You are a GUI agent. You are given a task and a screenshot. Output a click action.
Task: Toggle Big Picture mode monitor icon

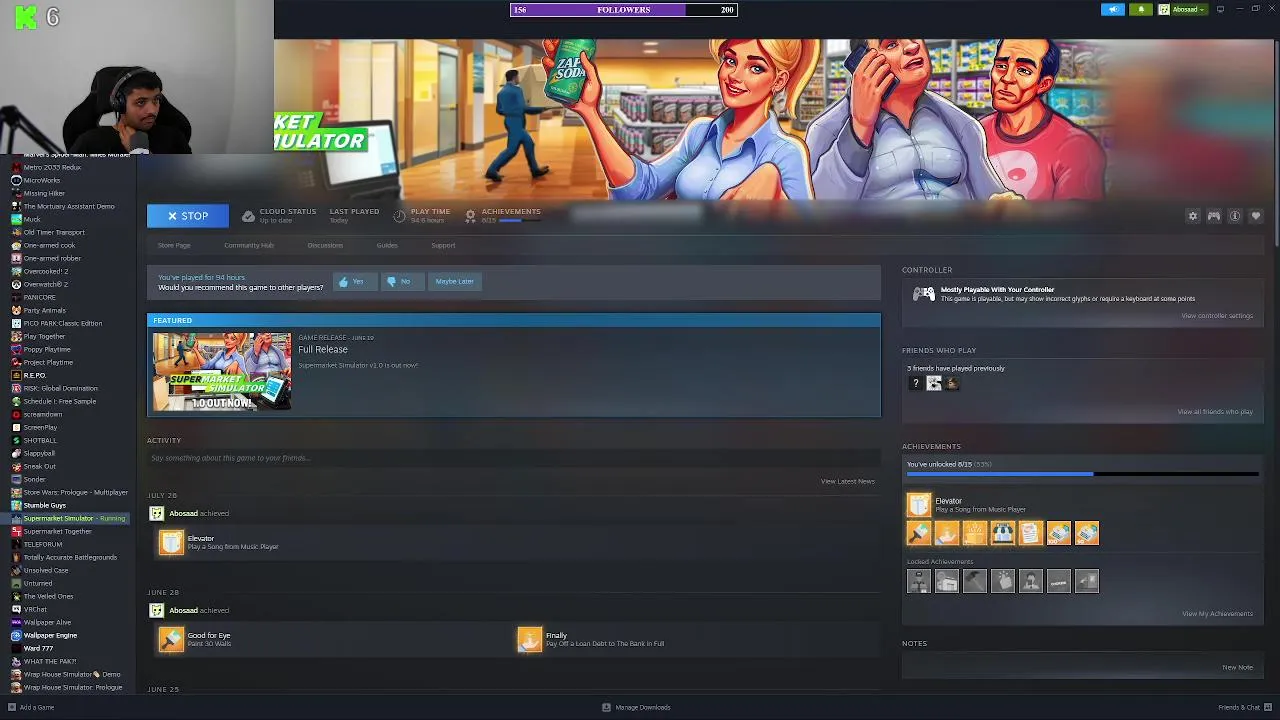click(x=1220, y=9)
